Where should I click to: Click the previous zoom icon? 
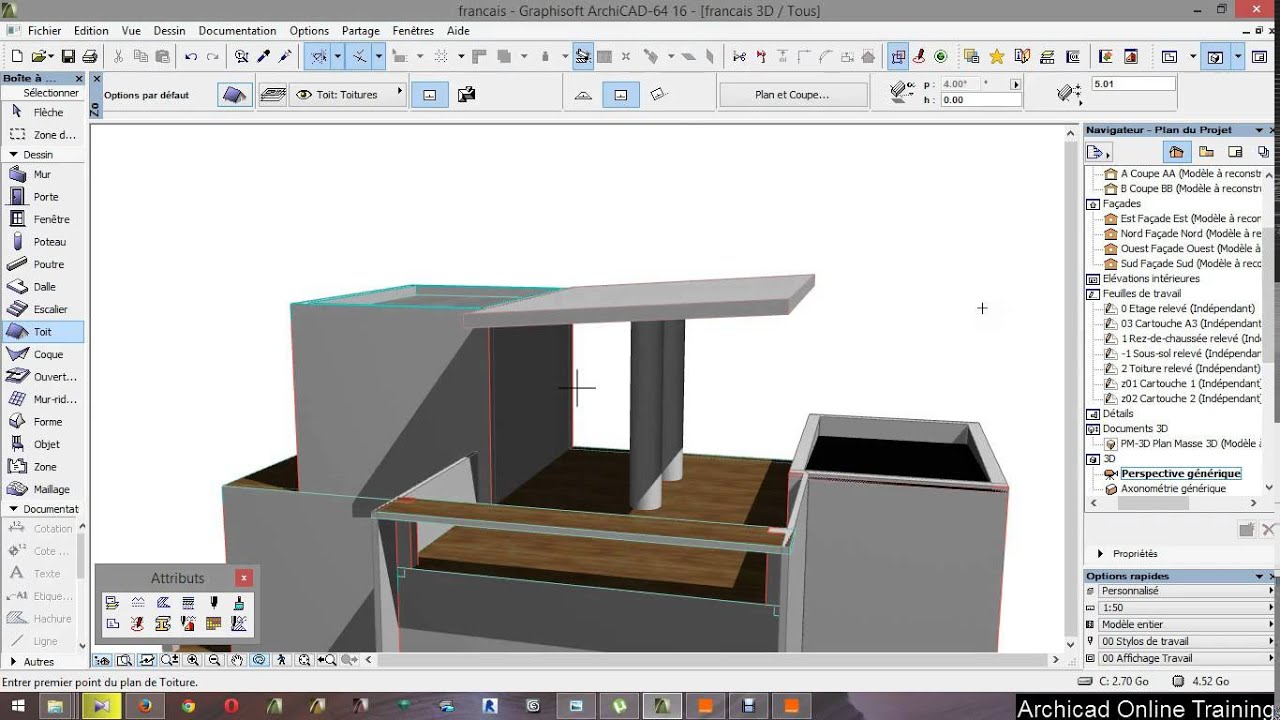(327, 660)
